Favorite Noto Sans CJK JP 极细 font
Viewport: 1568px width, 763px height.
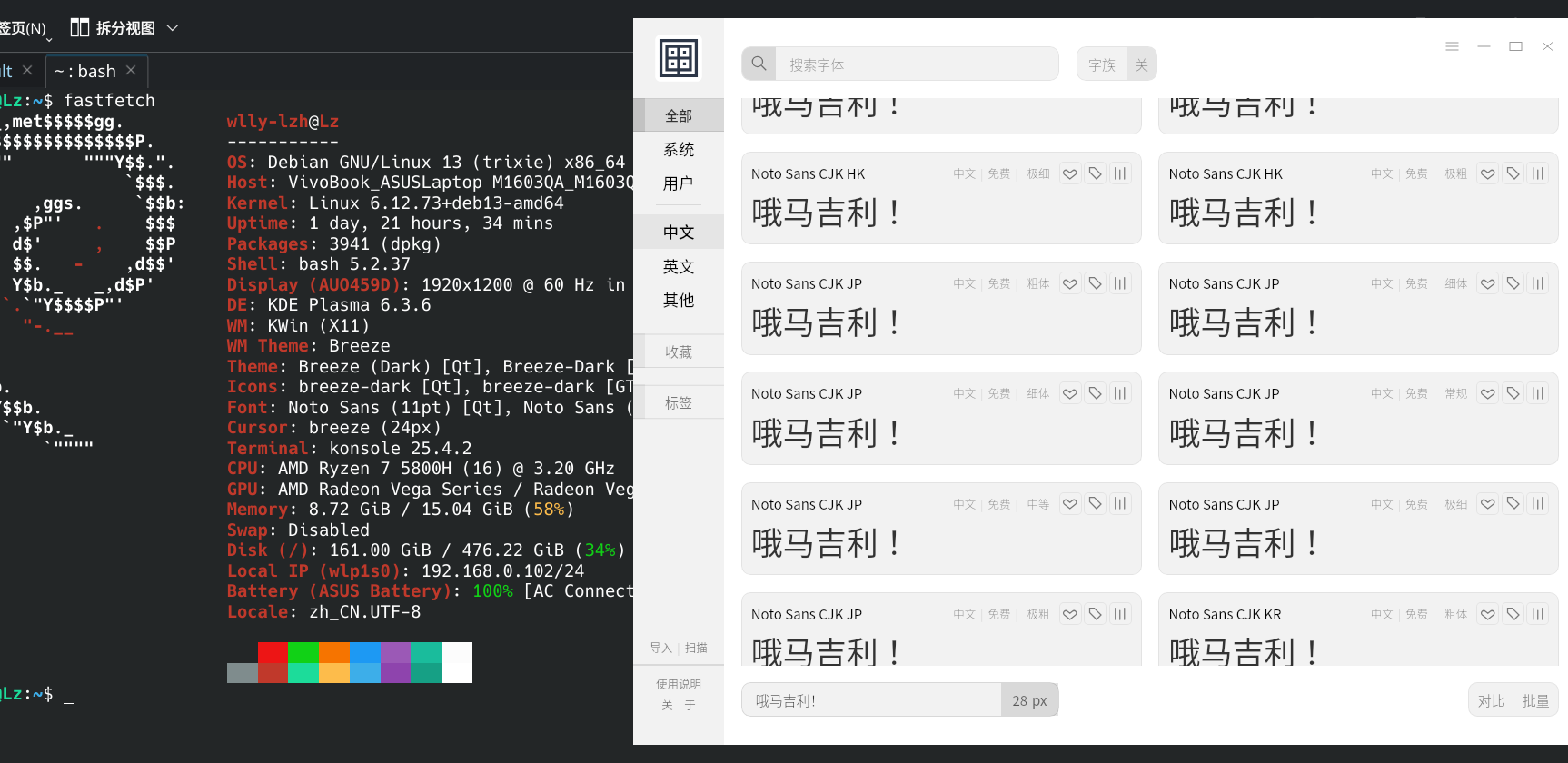[1488, 503]
